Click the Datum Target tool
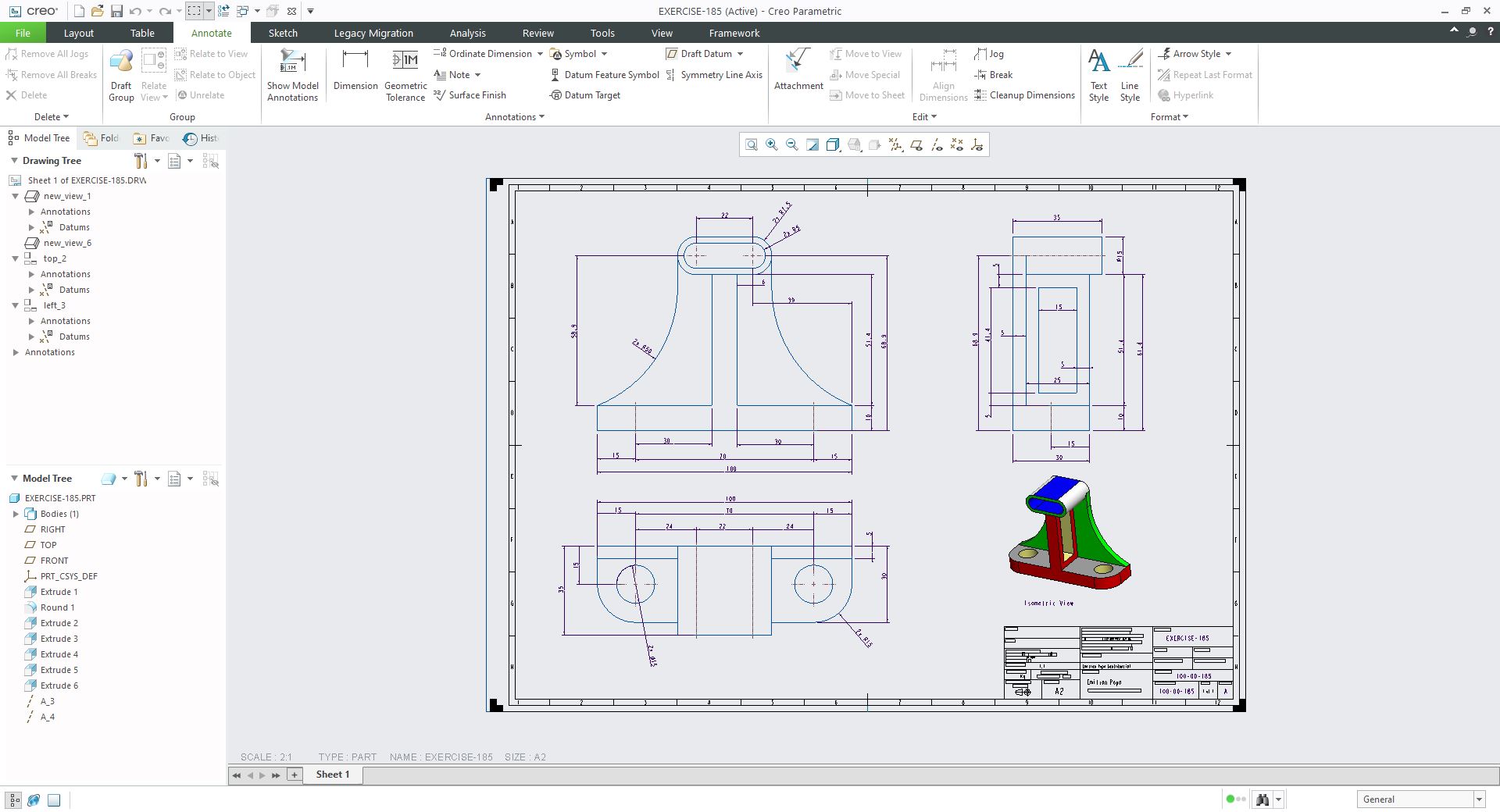 click(x=585, y=95)
